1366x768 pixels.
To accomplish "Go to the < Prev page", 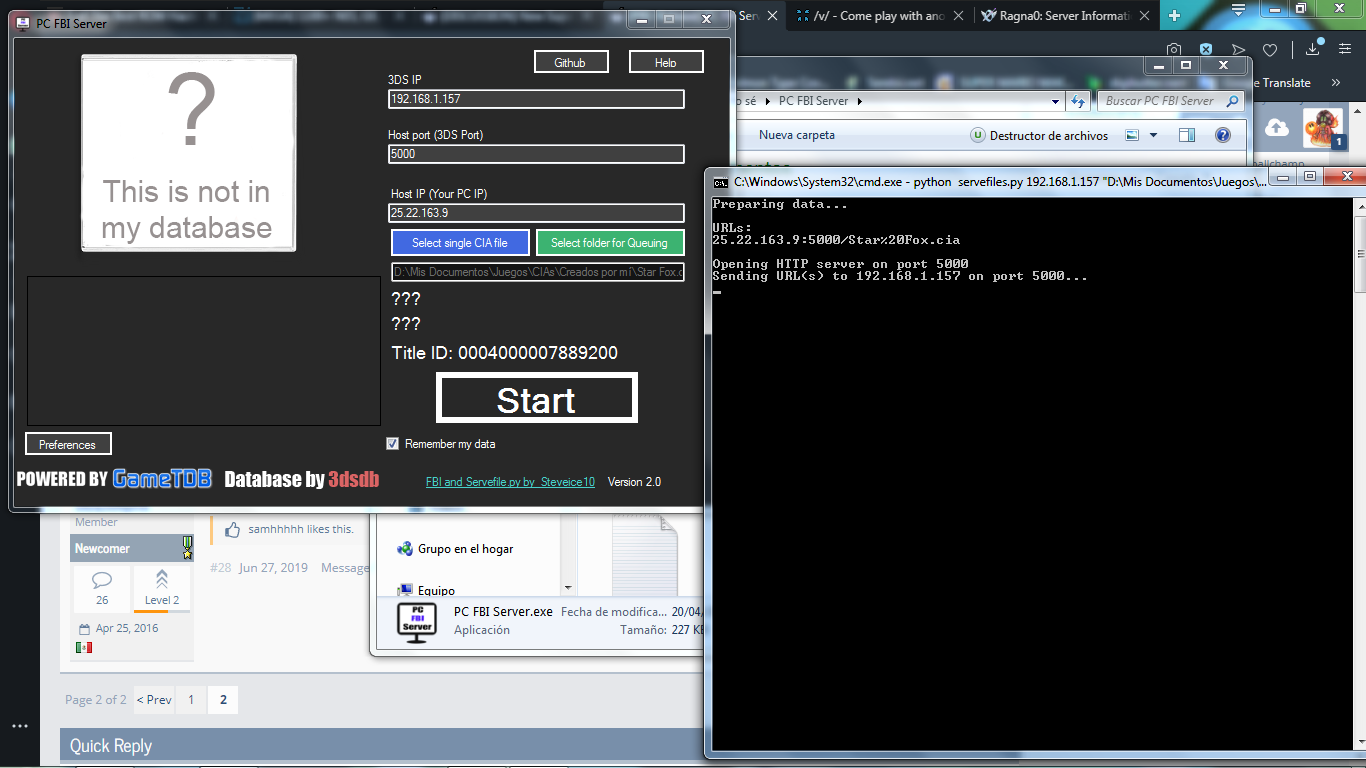I will point(154,700).
